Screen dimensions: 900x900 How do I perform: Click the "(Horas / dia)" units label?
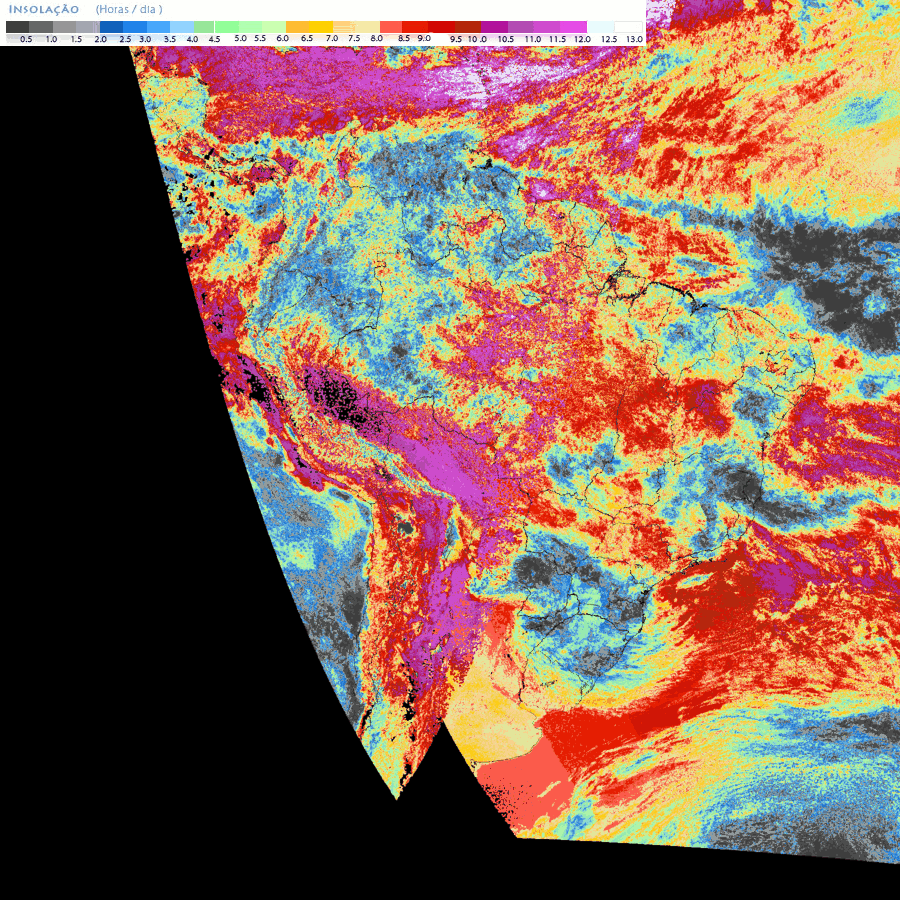click(129, 9)
